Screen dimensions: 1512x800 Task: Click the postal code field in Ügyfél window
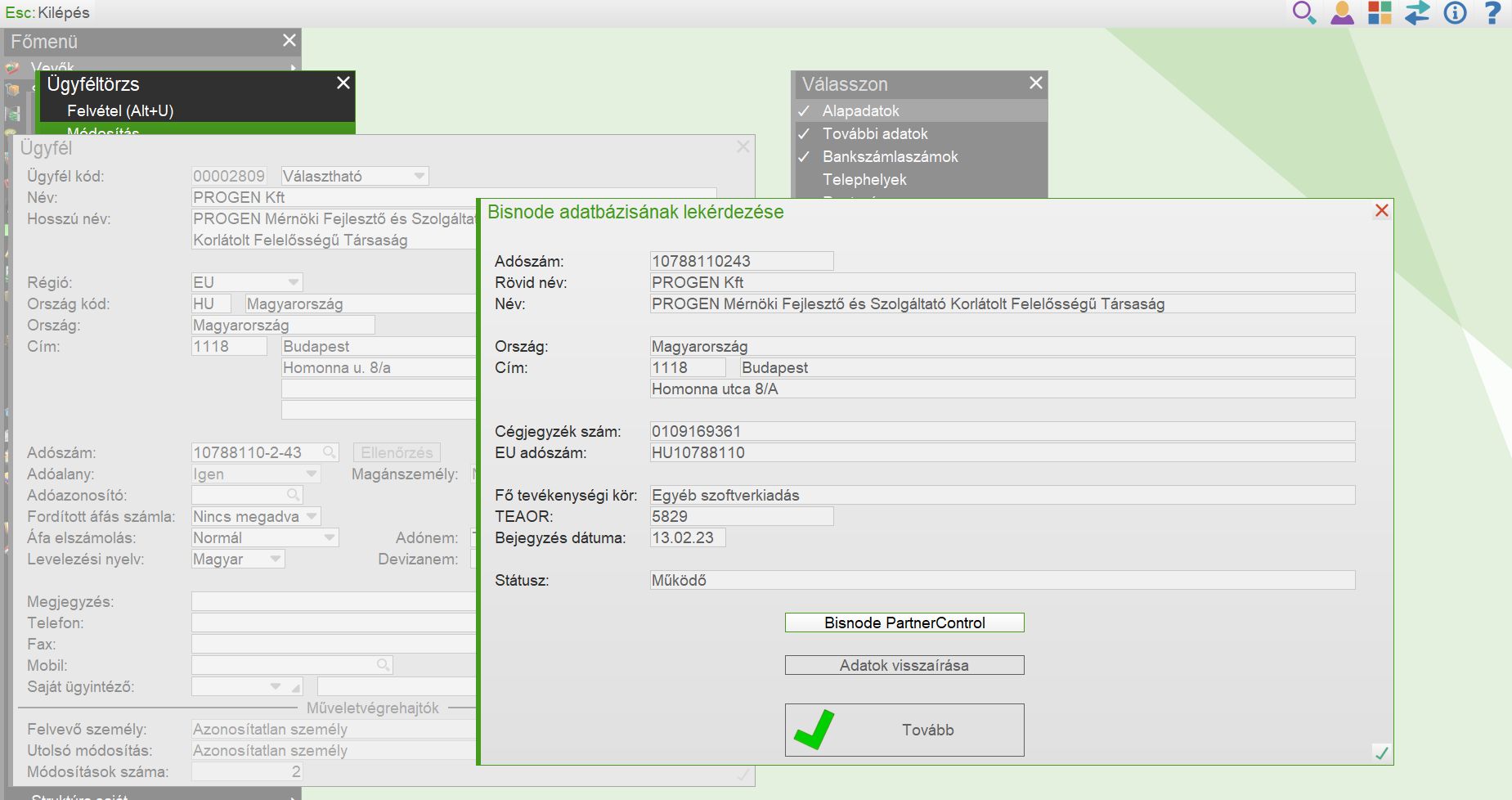(x=229, y=346)
